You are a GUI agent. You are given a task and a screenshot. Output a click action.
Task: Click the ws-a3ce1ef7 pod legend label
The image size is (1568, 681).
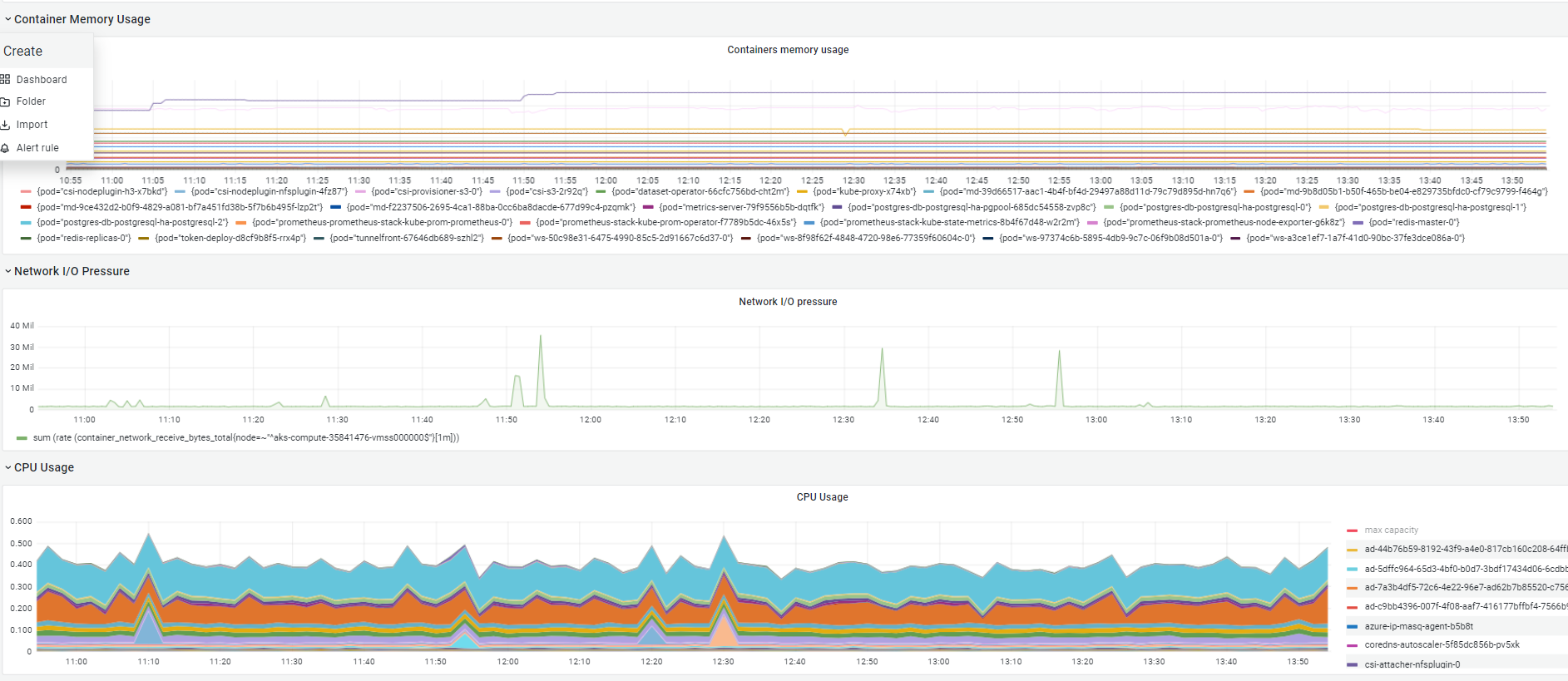click(1355, 238)
